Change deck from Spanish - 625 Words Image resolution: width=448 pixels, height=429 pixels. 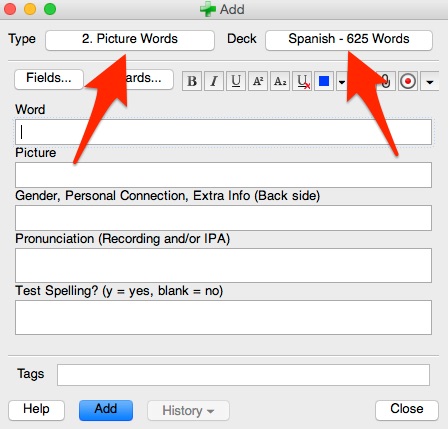click(349, 40)
